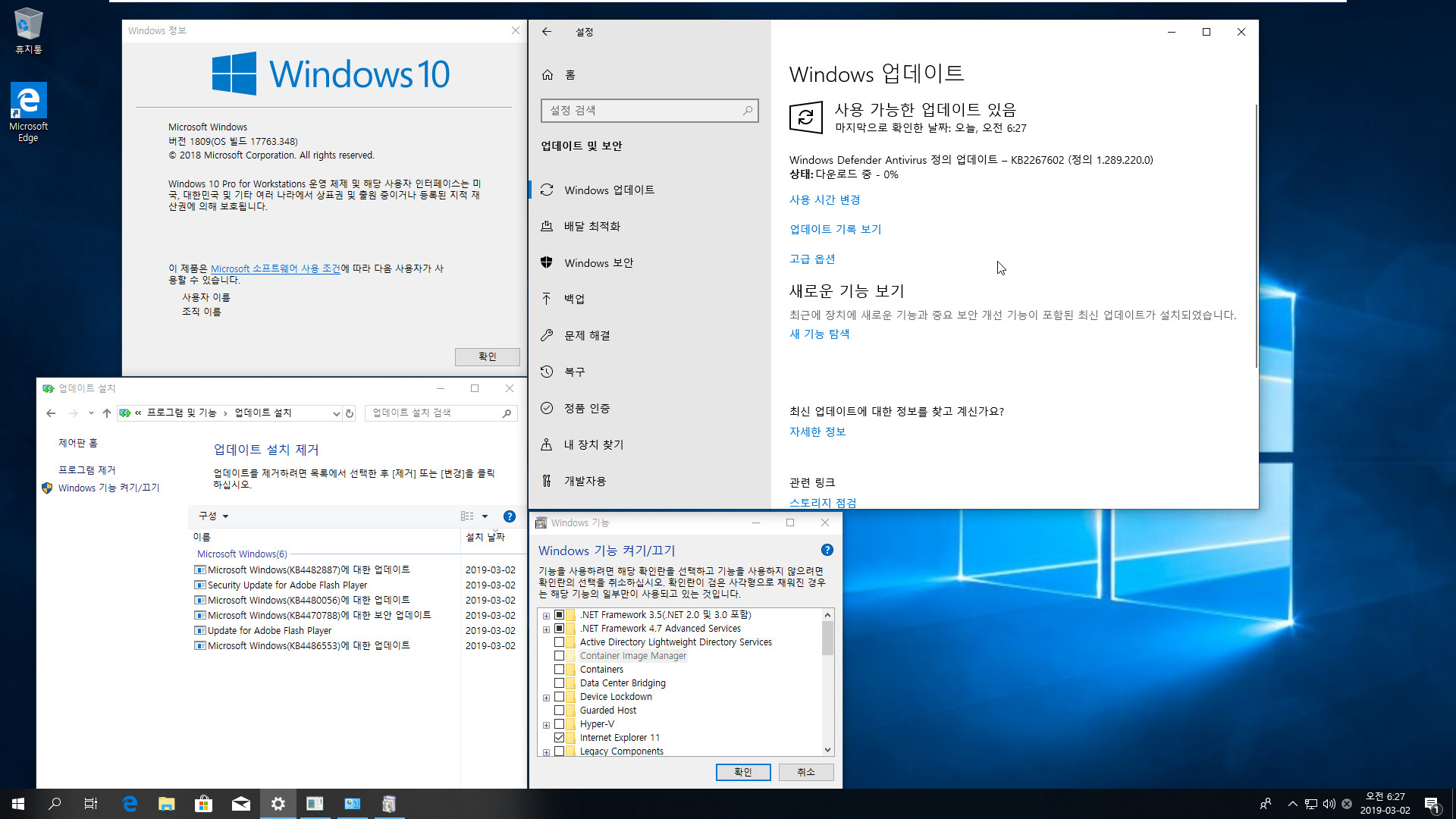The image size is (1456, 819).
Task: Click the search magnifier in 설정 검색 box
Action: (748, 111)
